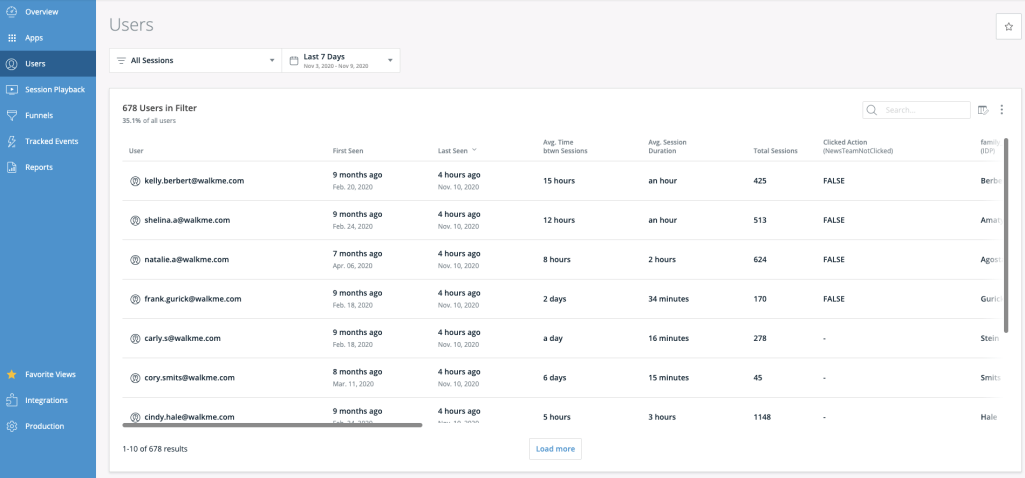Click the Funnels icon in the sidebar
This screenshot has height=478, width=1025.
[12, 115]
